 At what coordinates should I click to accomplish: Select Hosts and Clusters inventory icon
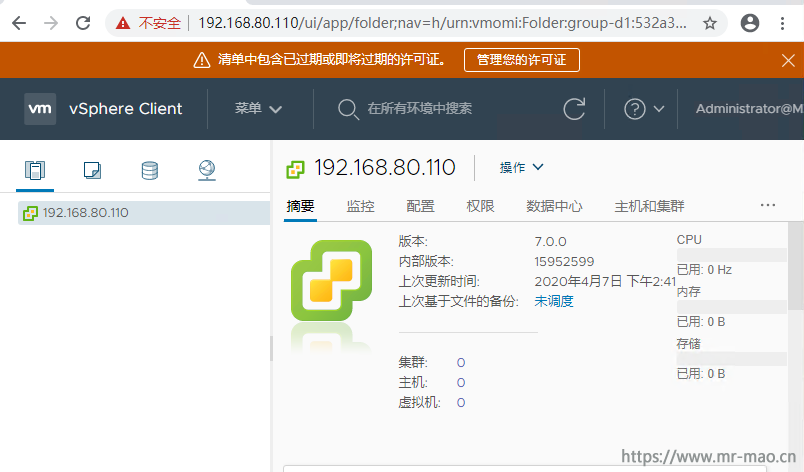pos(35,170)
